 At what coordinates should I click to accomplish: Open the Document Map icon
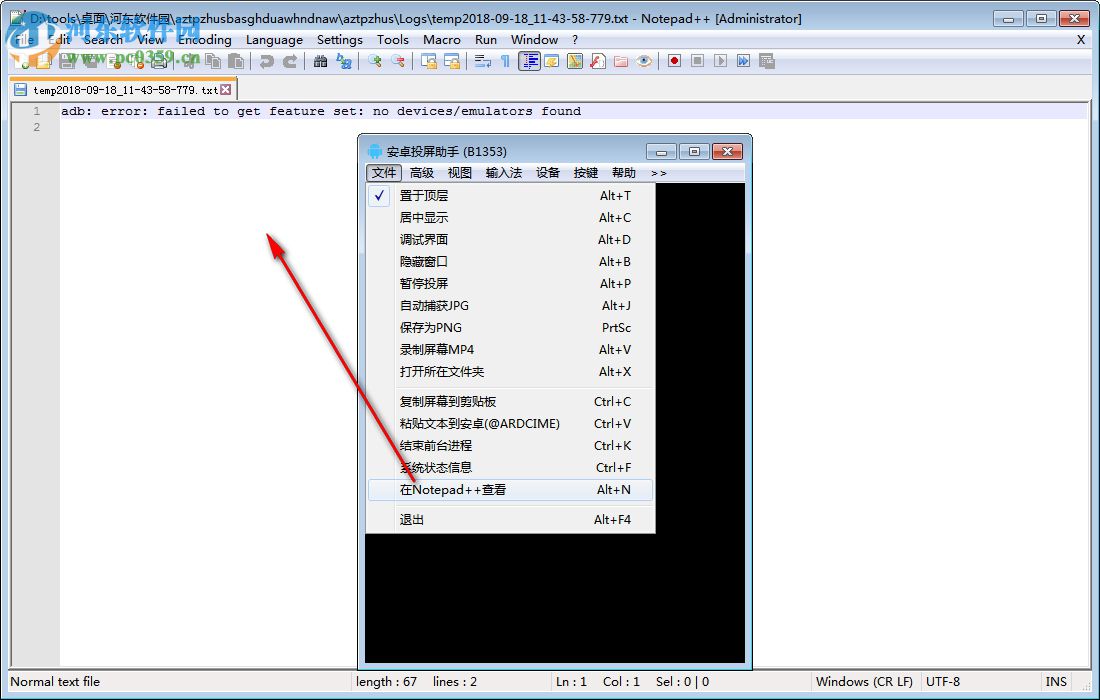tap(575, 62)
